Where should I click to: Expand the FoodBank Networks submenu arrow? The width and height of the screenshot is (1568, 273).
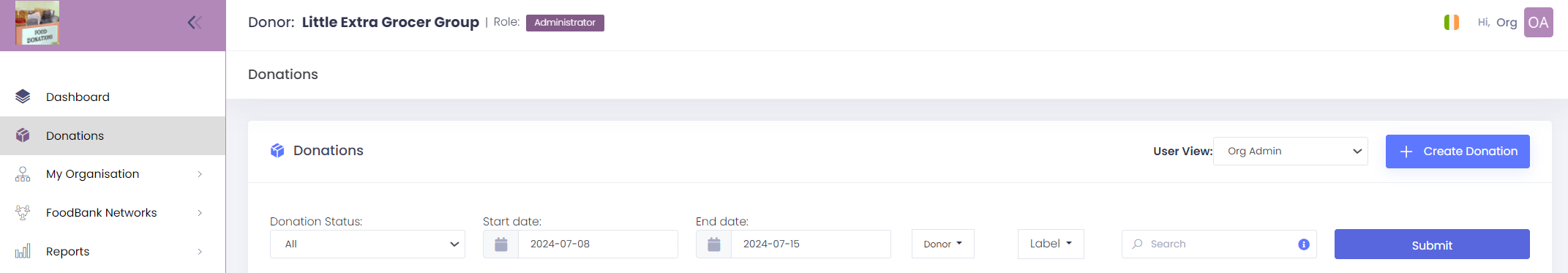pos(200,213)
